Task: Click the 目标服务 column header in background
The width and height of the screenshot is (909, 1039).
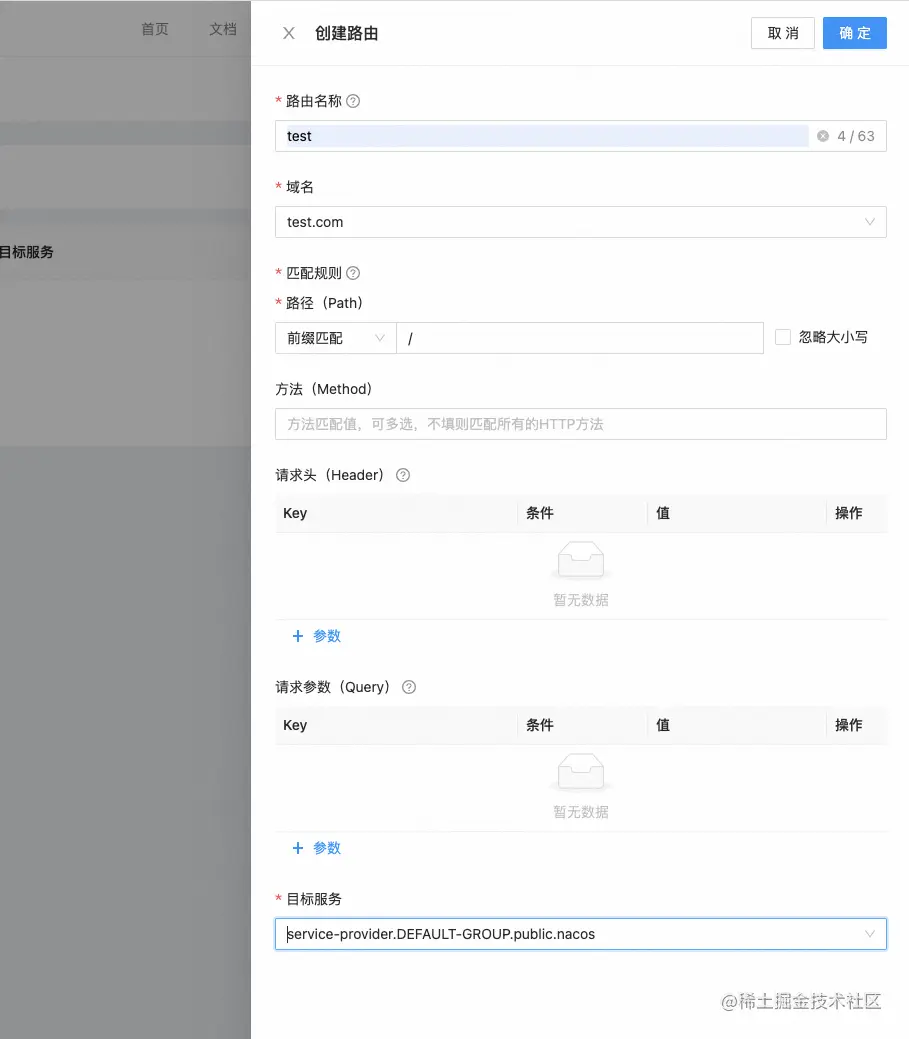Action: pyautogui.click(x=27, y=252)
